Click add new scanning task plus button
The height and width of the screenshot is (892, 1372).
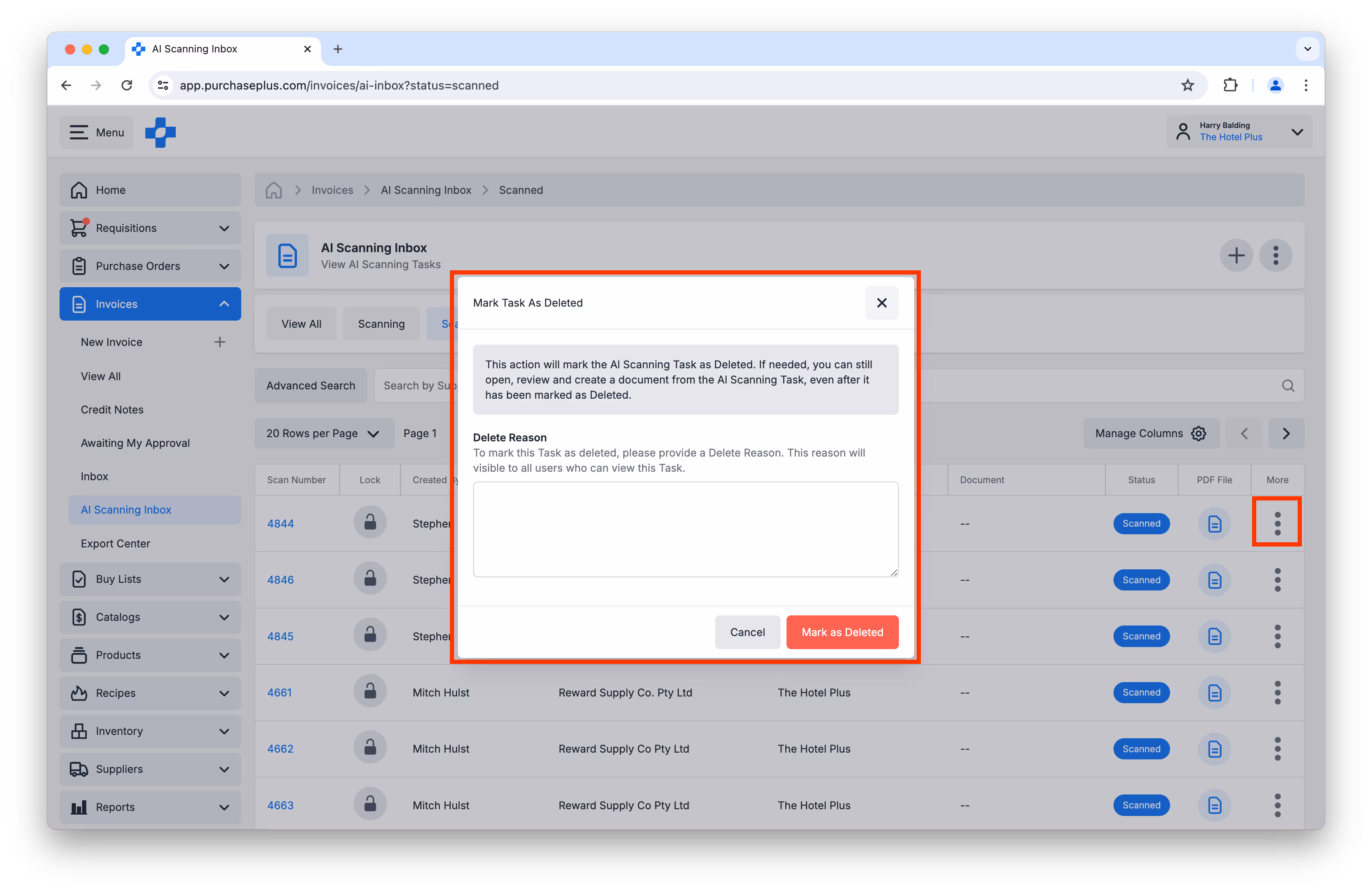(x=1236, y=255)
